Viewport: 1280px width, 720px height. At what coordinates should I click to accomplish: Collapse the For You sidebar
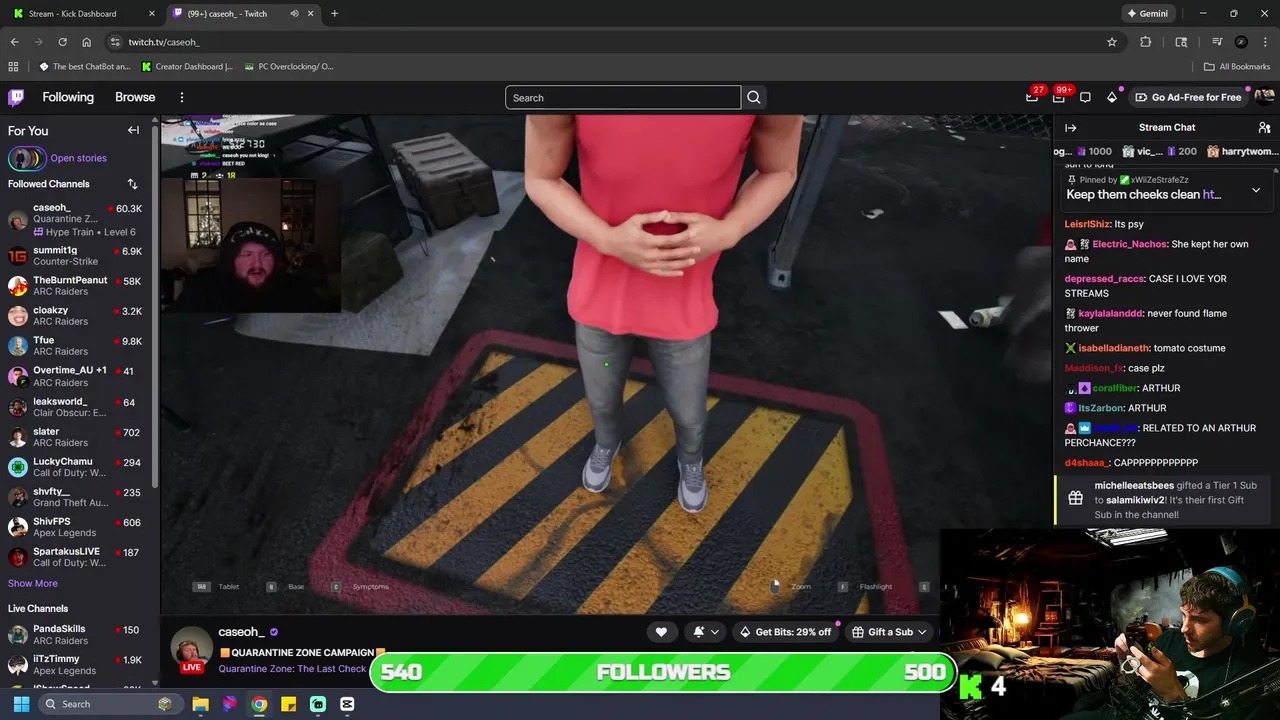[133, 130]
